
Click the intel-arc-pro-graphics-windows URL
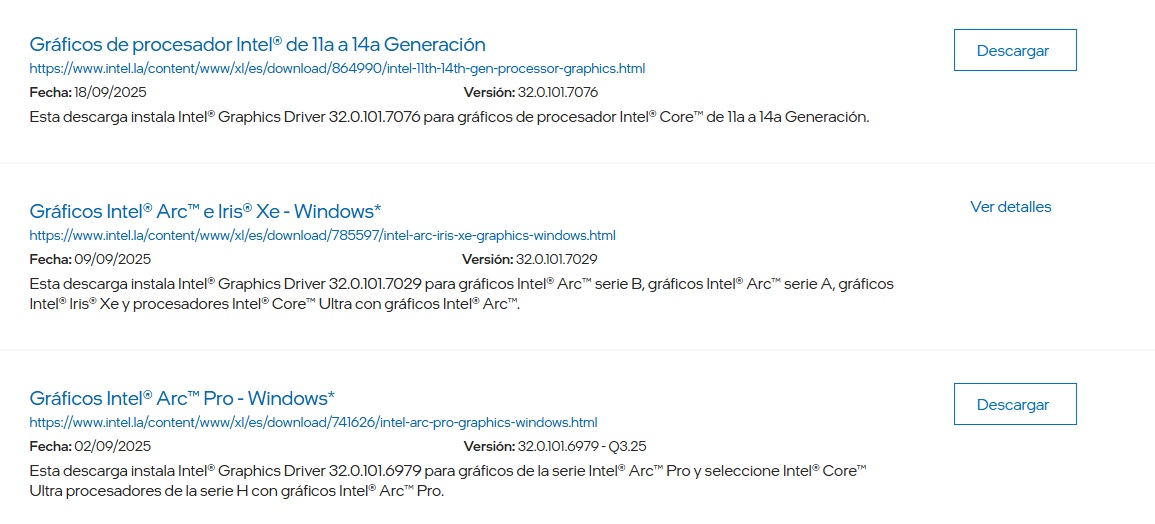pos(313,422)
